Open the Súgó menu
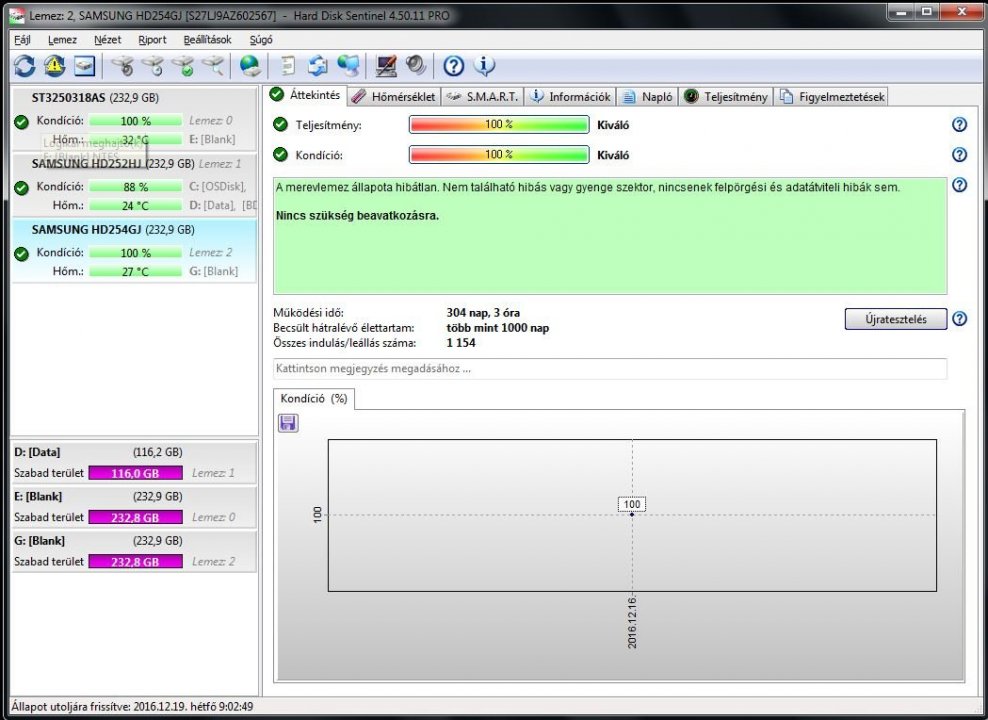This screenshot has width=988, height=720. click(x=261, y=40)
